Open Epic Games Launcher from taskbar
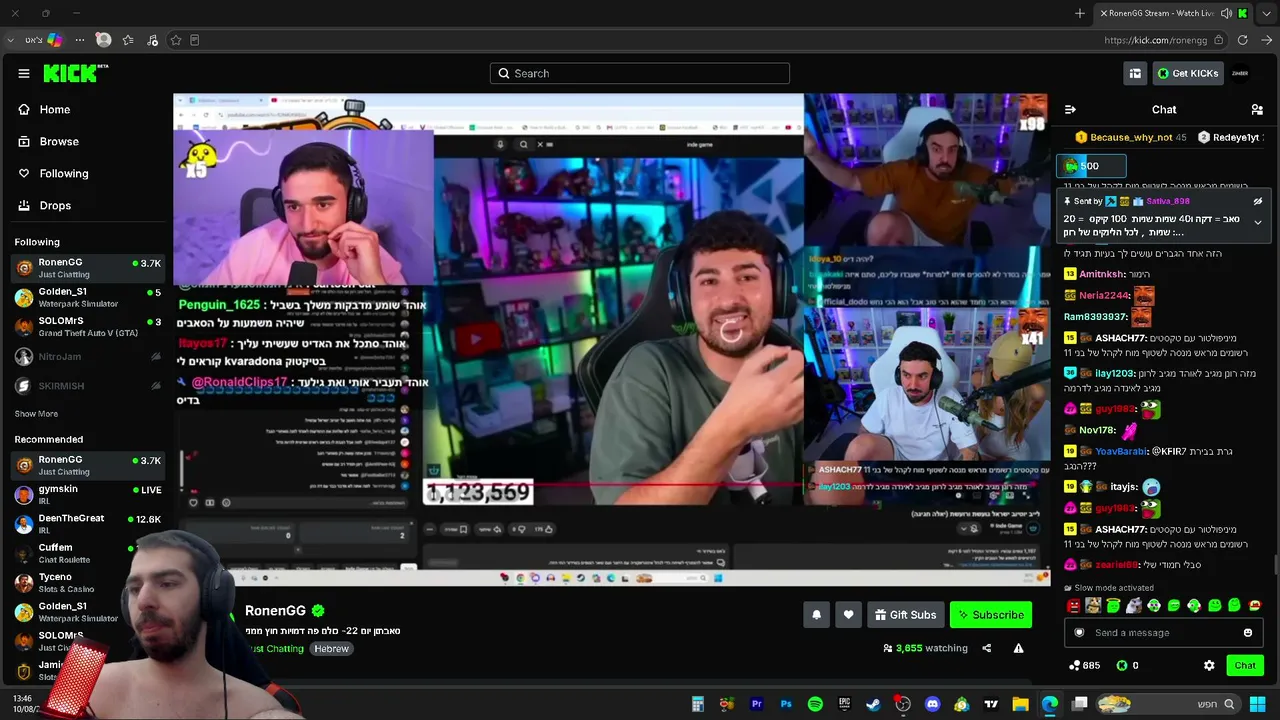Viewport: 1280px width, 720px height. pos(844,704)
